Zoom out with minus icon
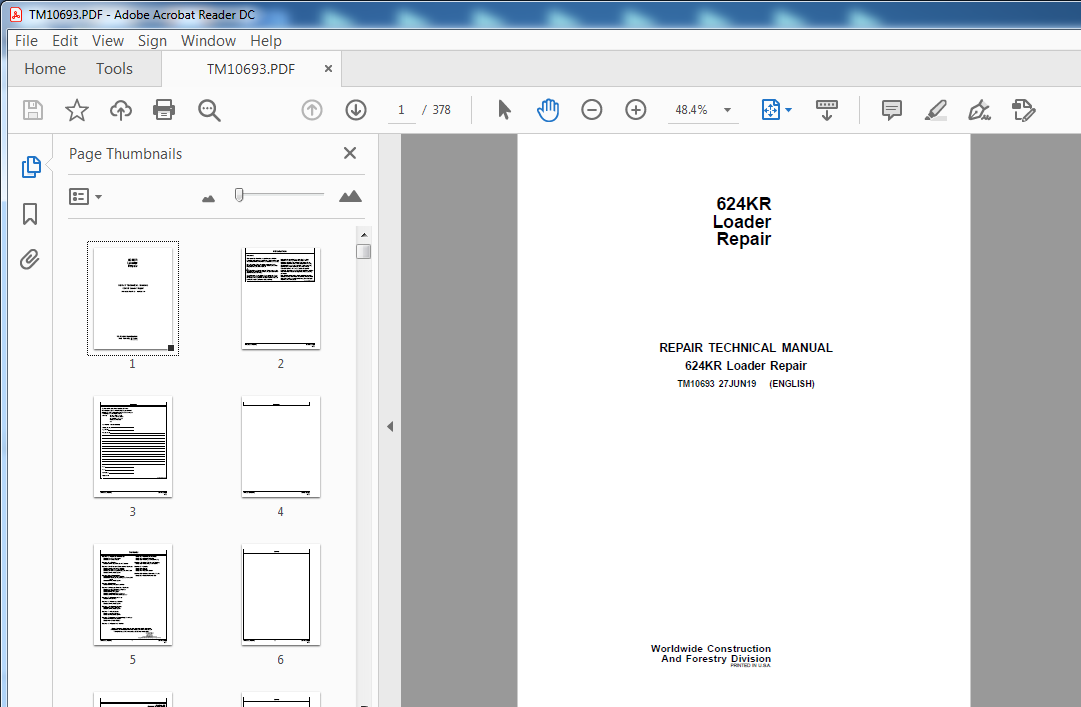The image size is (1081, 707). pos(592,110)
